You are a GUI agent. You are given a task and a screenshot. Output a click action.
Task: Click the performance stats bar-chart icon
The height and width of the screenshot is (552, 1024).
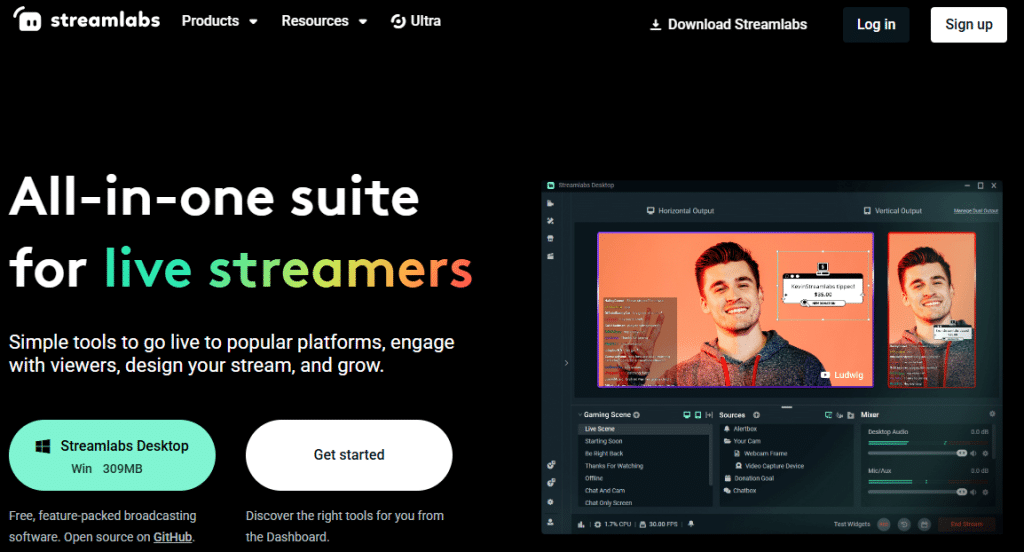click(x=581, y=524)
